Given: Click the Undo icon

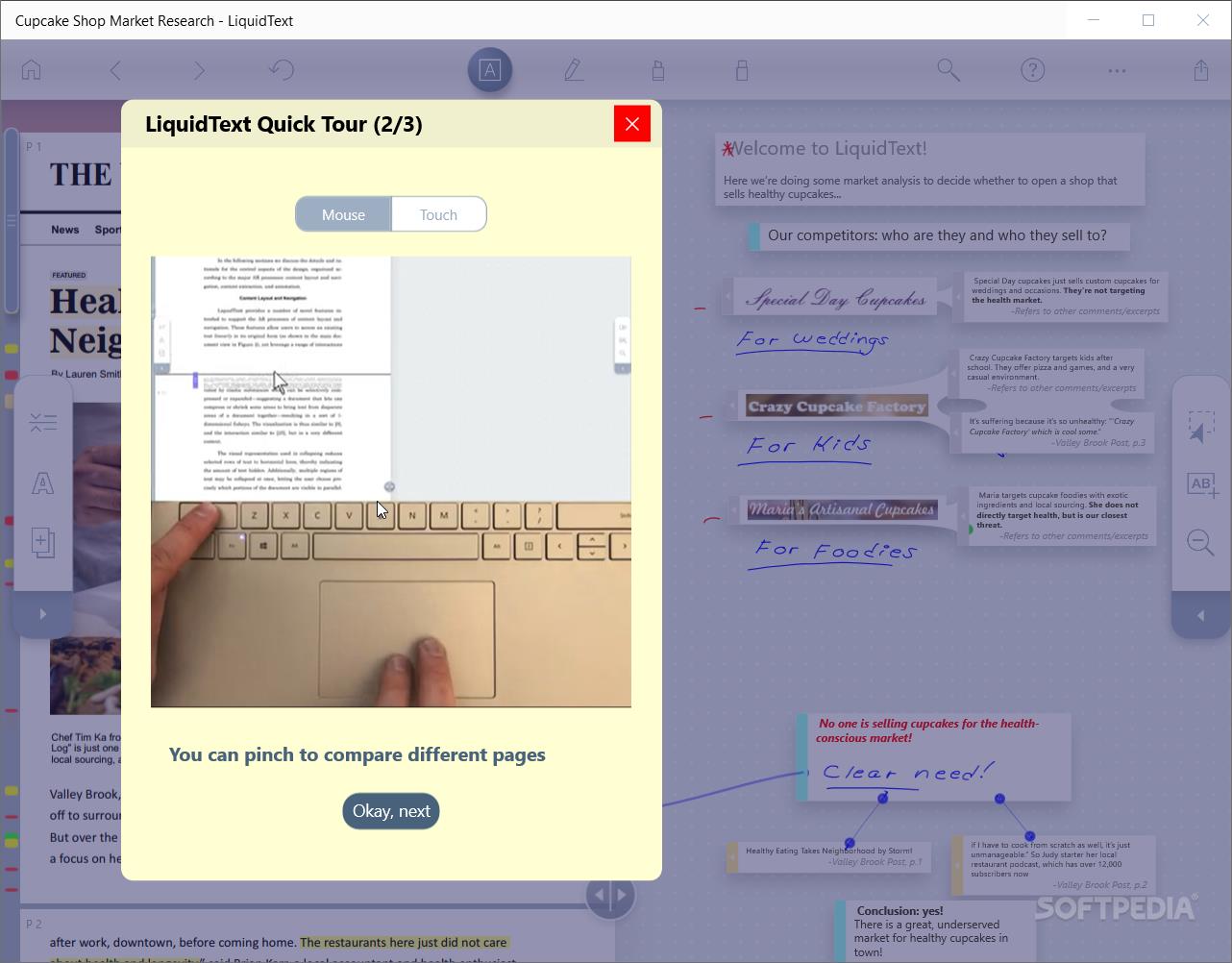Looking at the screenshot, I should (282, 70).
